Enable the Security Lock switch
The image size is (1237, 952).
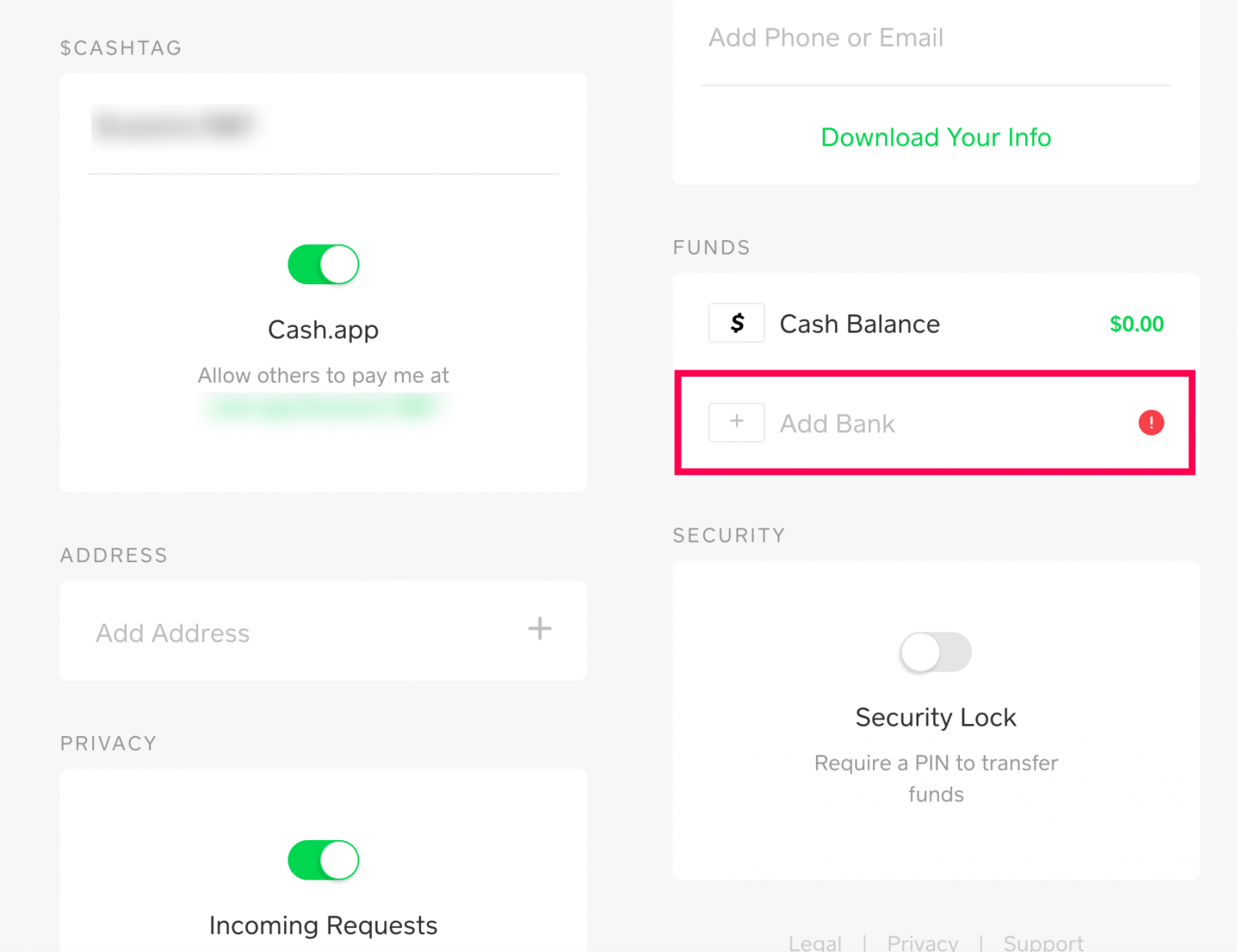pos(935,652)
